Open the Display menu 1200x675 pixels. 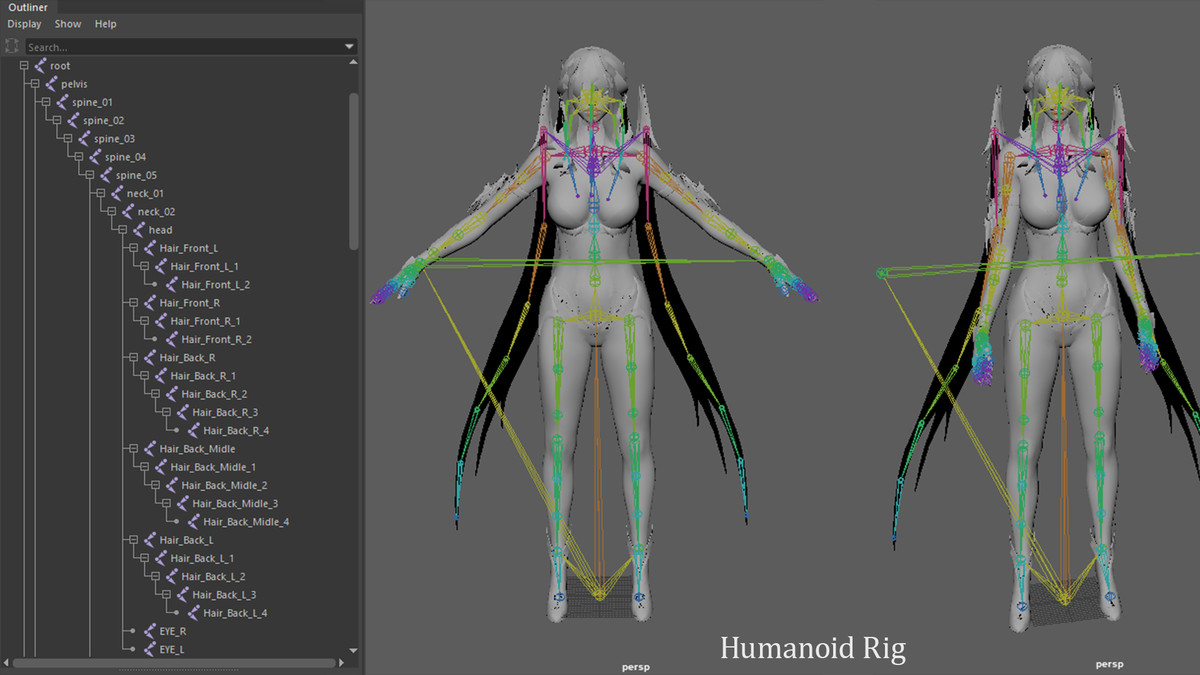(24, 24)
